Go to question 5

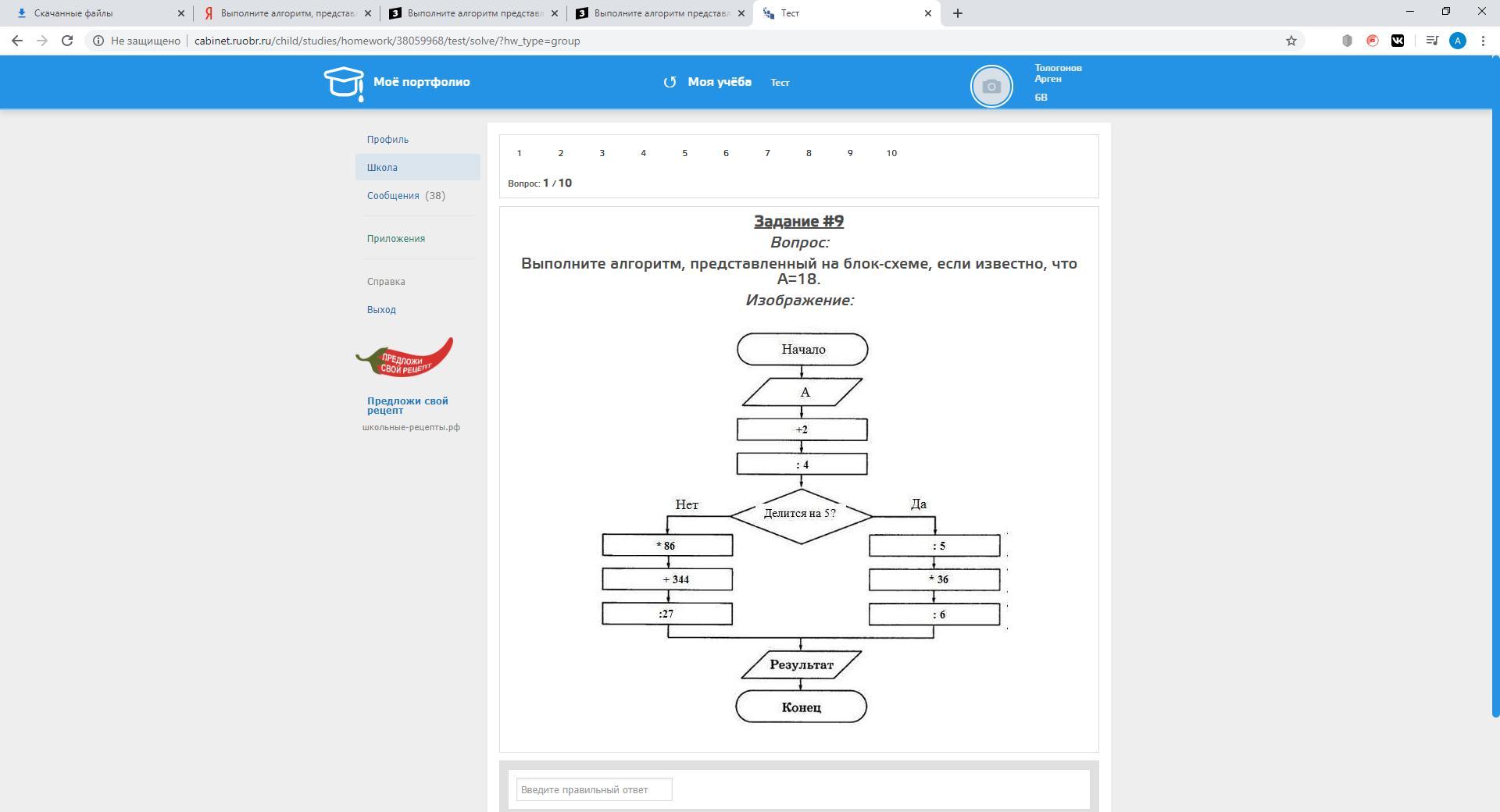pyautogui.click(x=685, y=153)
